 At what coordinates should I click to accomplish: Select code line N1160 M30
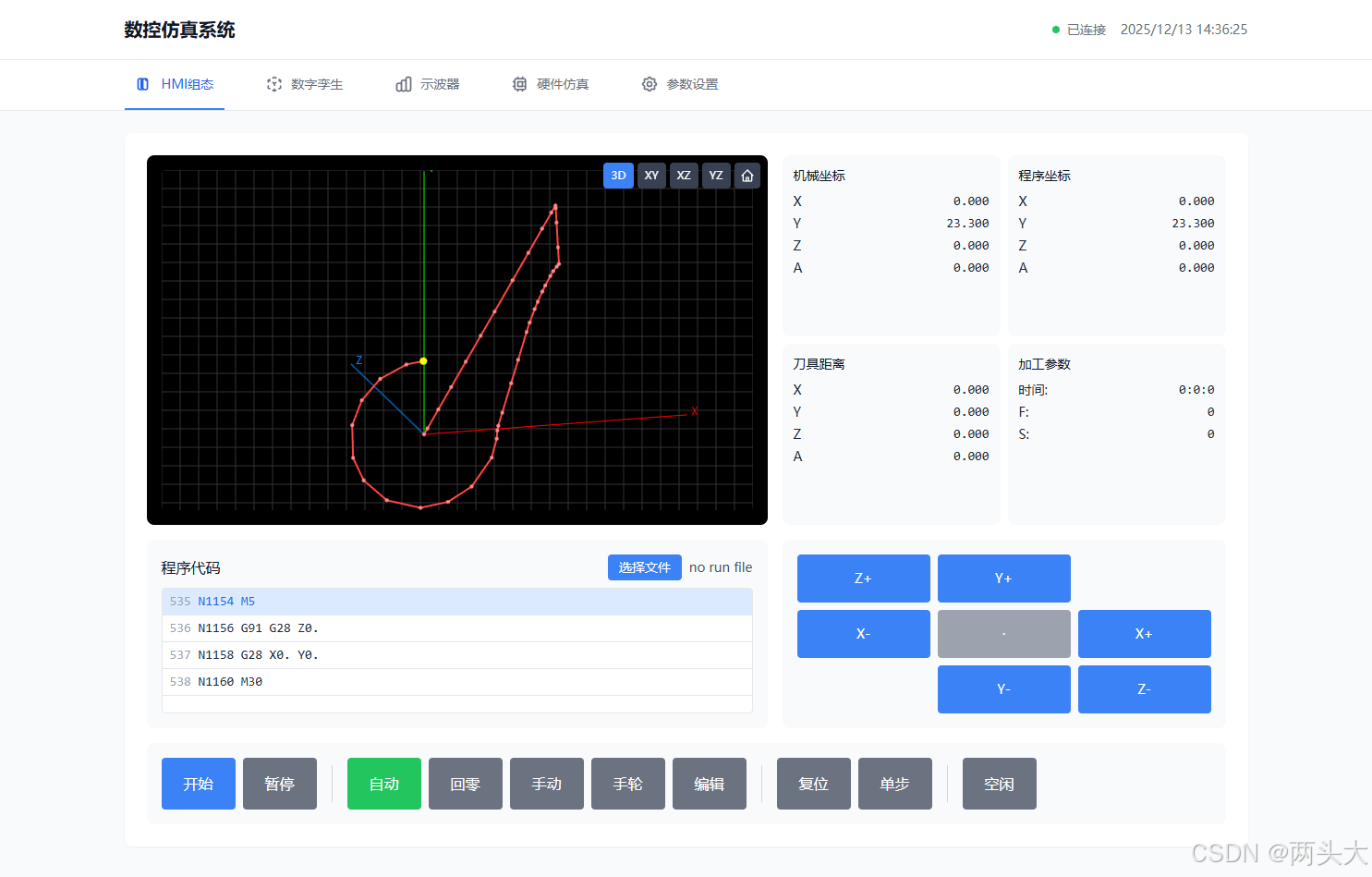coord(457,682)
